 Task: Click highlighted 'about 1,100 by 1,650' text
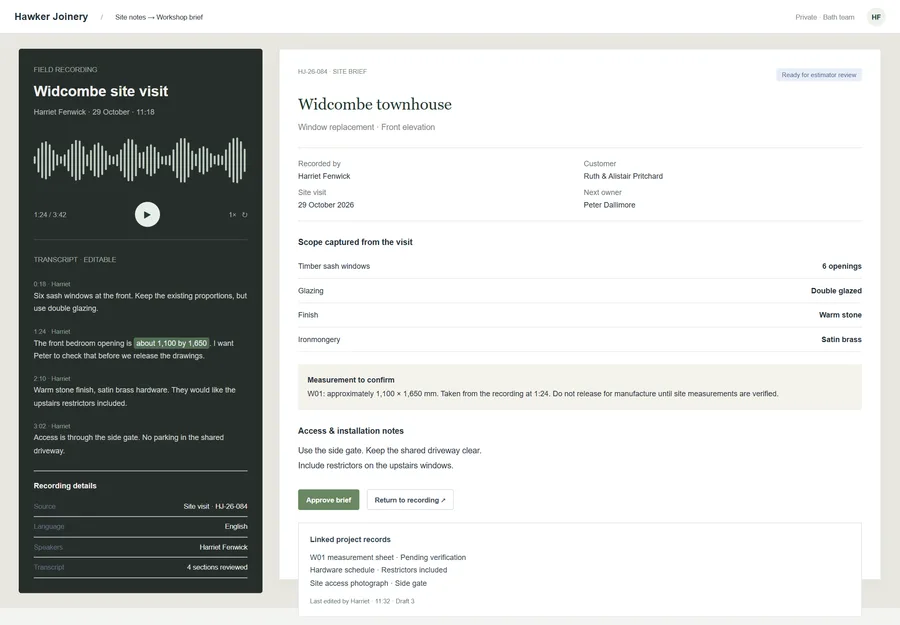tap(172, 343)
